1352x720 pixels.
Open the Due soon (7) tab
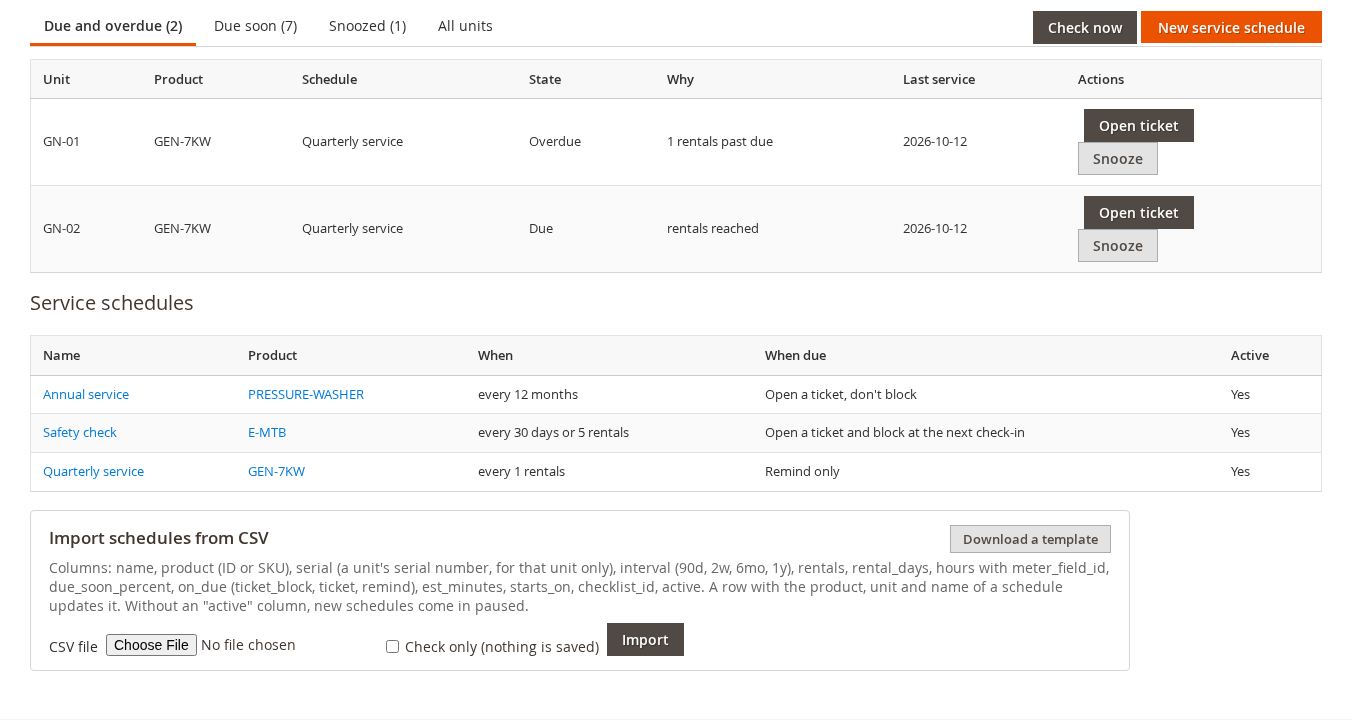click(x=255, y=26)
